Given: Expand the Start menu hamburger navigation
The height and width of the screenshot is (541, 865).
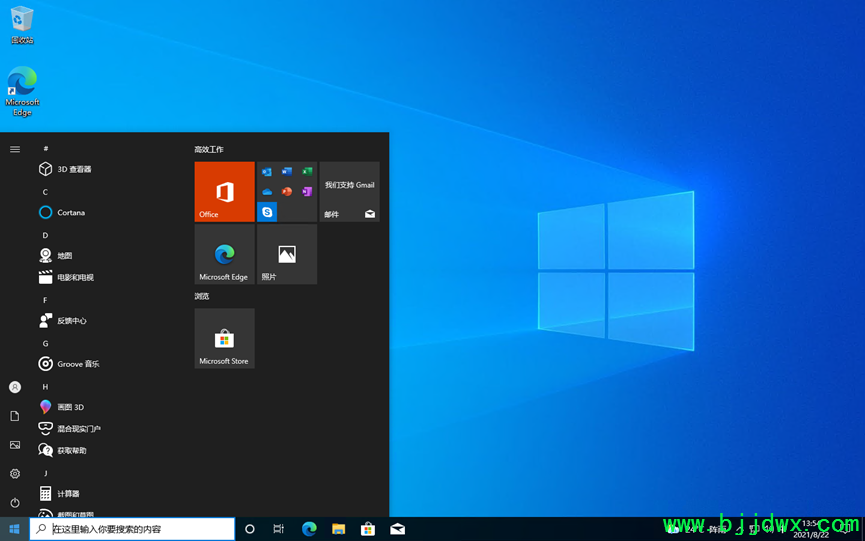Looking at the screenshot, I should tap(15, 149).
